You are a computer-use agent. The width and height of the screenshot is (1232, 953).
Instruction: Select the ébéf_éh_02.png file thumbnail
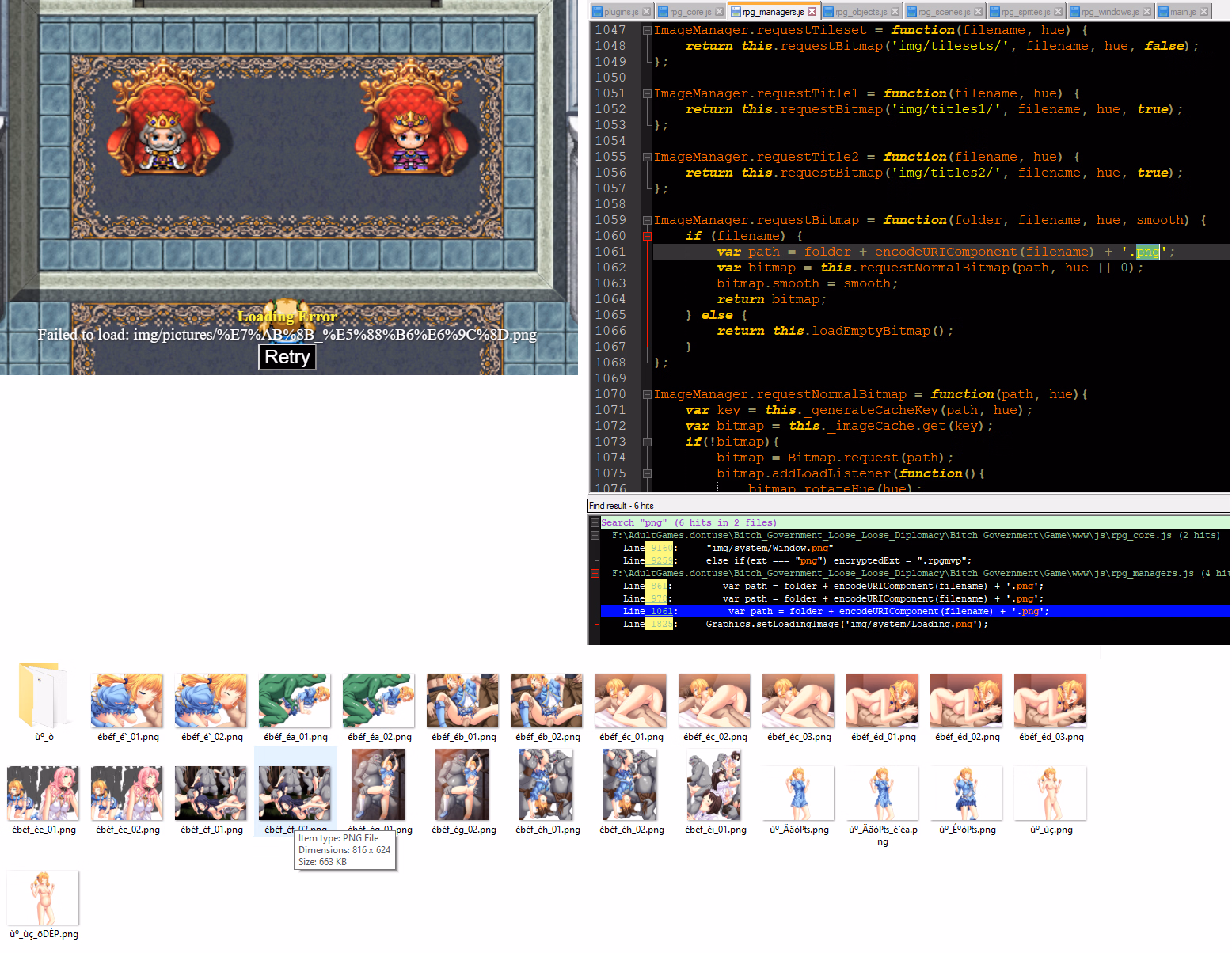[631, 785]
